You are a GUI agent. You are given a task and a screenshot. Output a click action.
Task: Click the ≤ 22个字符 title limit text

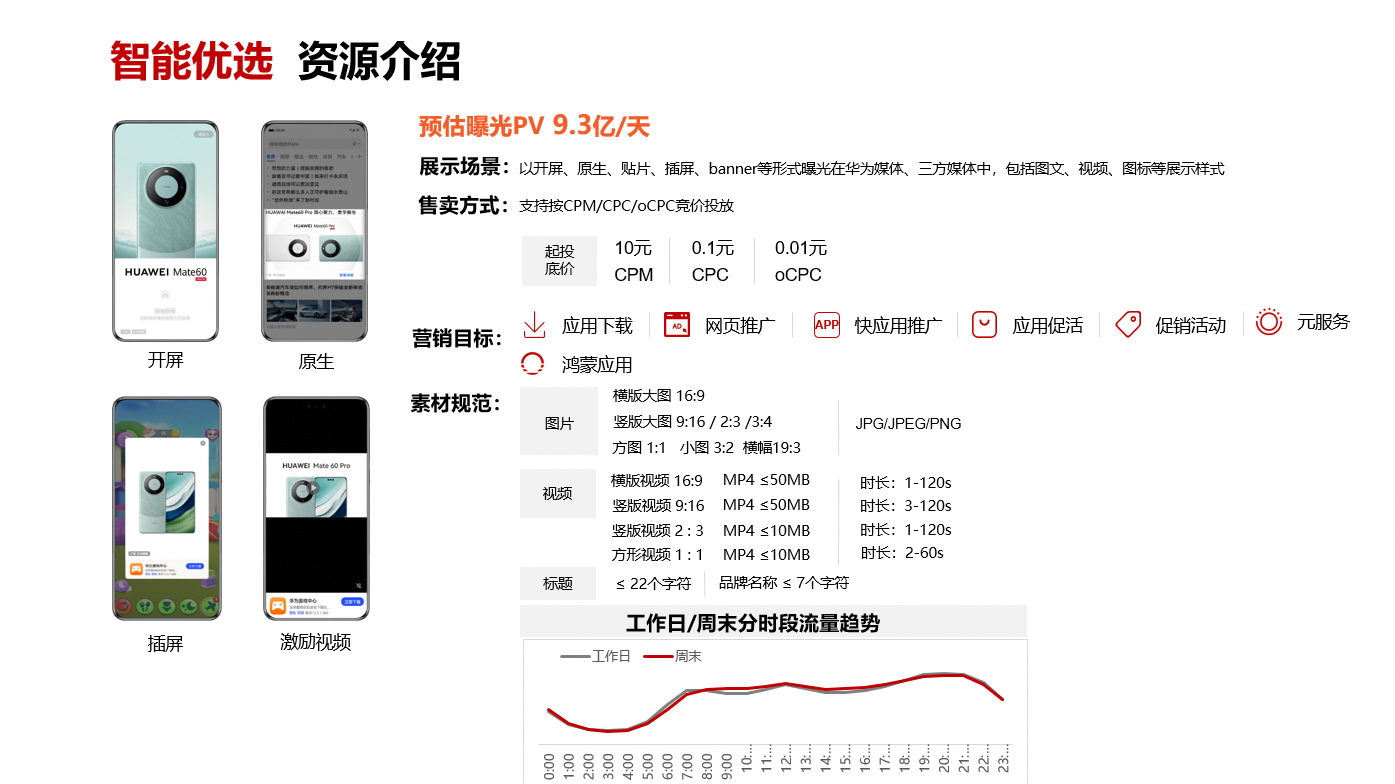pyautogui.click(x=653, y=583)
